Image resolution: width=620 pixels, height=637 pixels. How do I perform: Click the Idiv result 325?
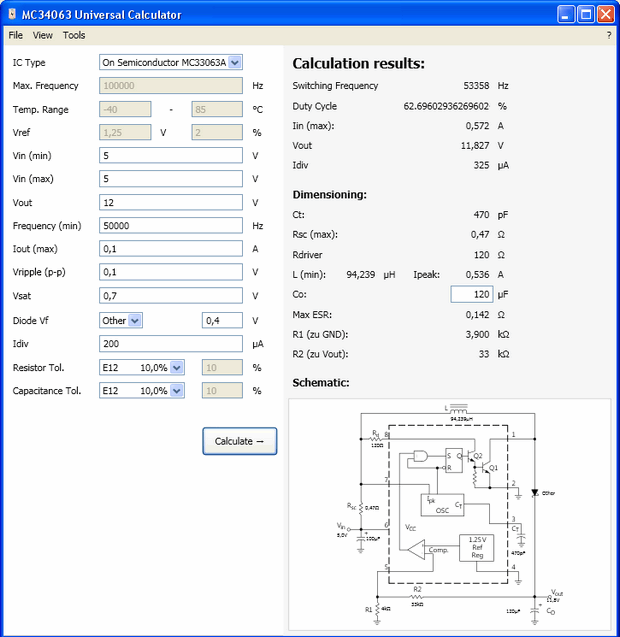coord(481,165)
